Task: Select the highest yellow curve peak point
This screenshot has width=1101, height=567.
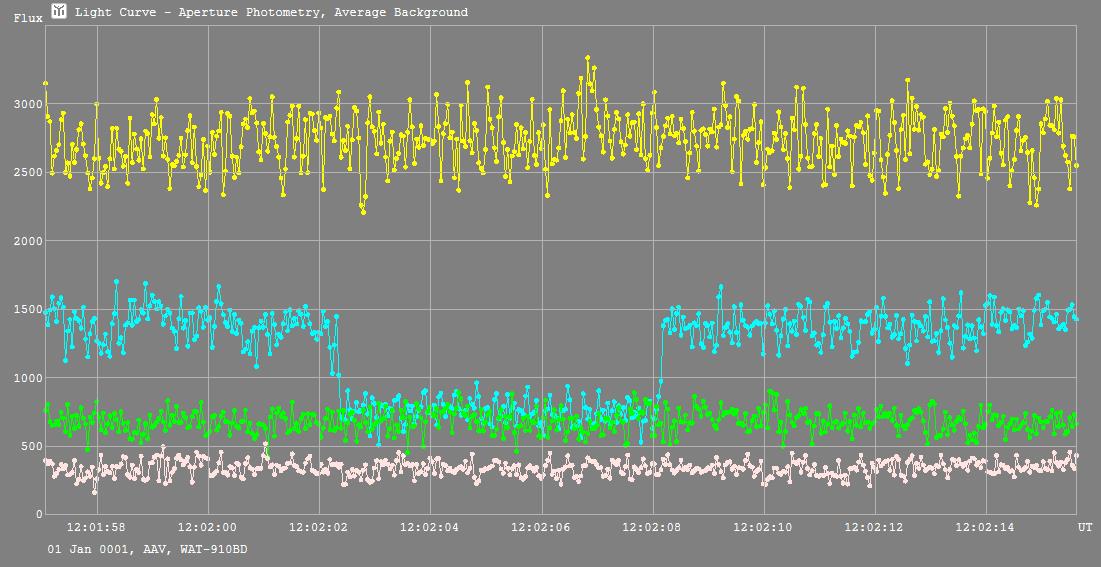Action: (588, 58)
